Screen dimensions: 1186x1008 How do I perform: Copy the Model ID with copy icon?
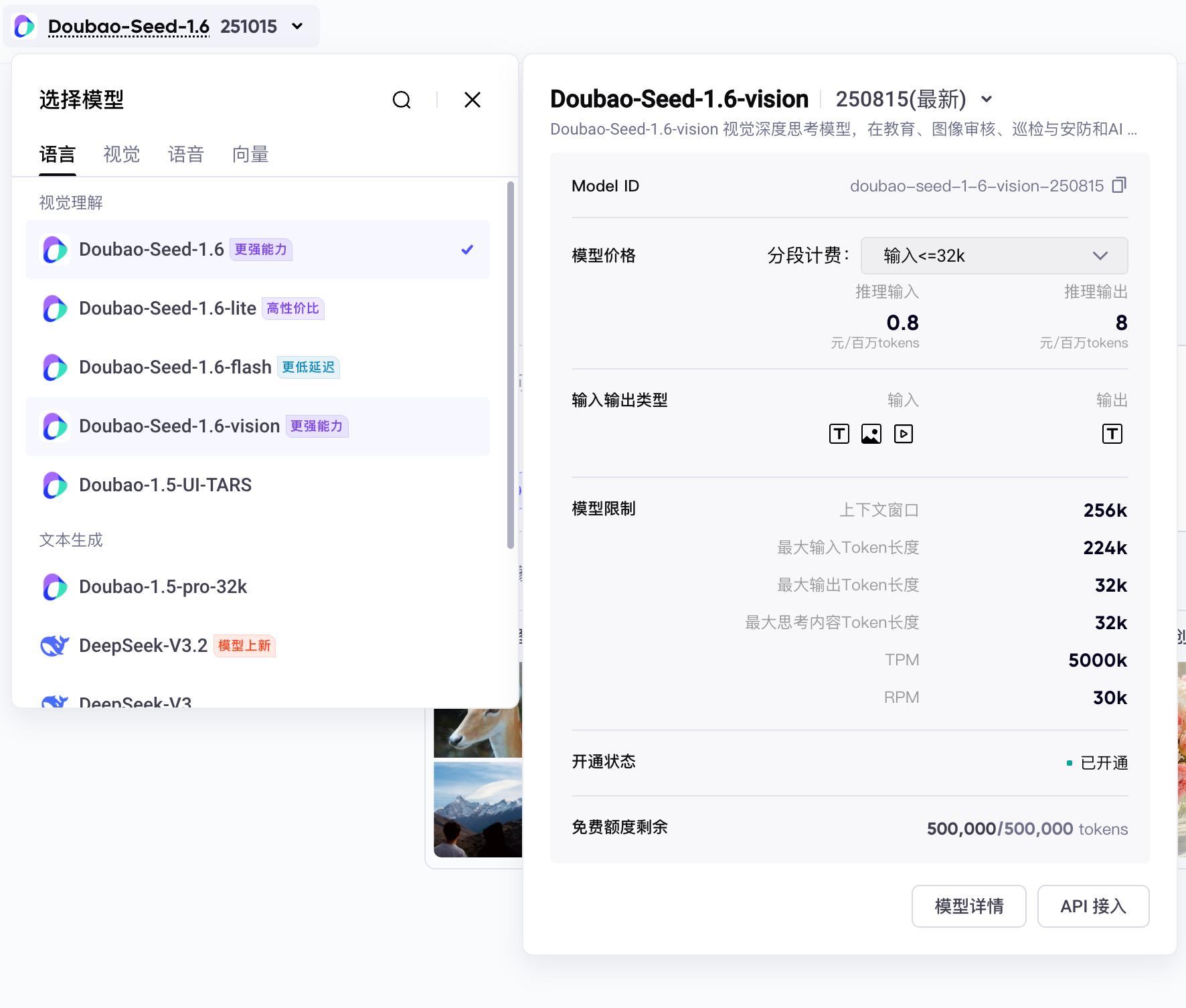[x=1119, y=185]
